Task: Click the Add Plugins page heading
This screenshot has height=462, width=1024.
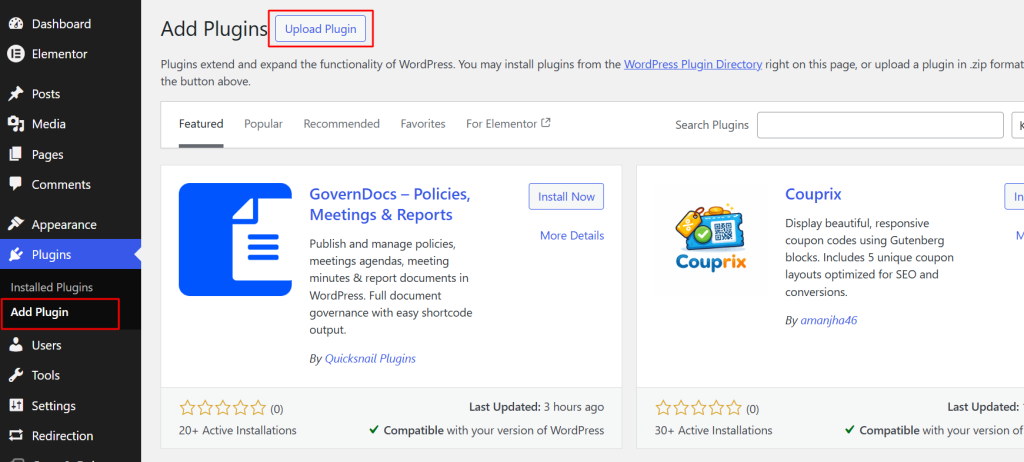Action: pos(214,29)
